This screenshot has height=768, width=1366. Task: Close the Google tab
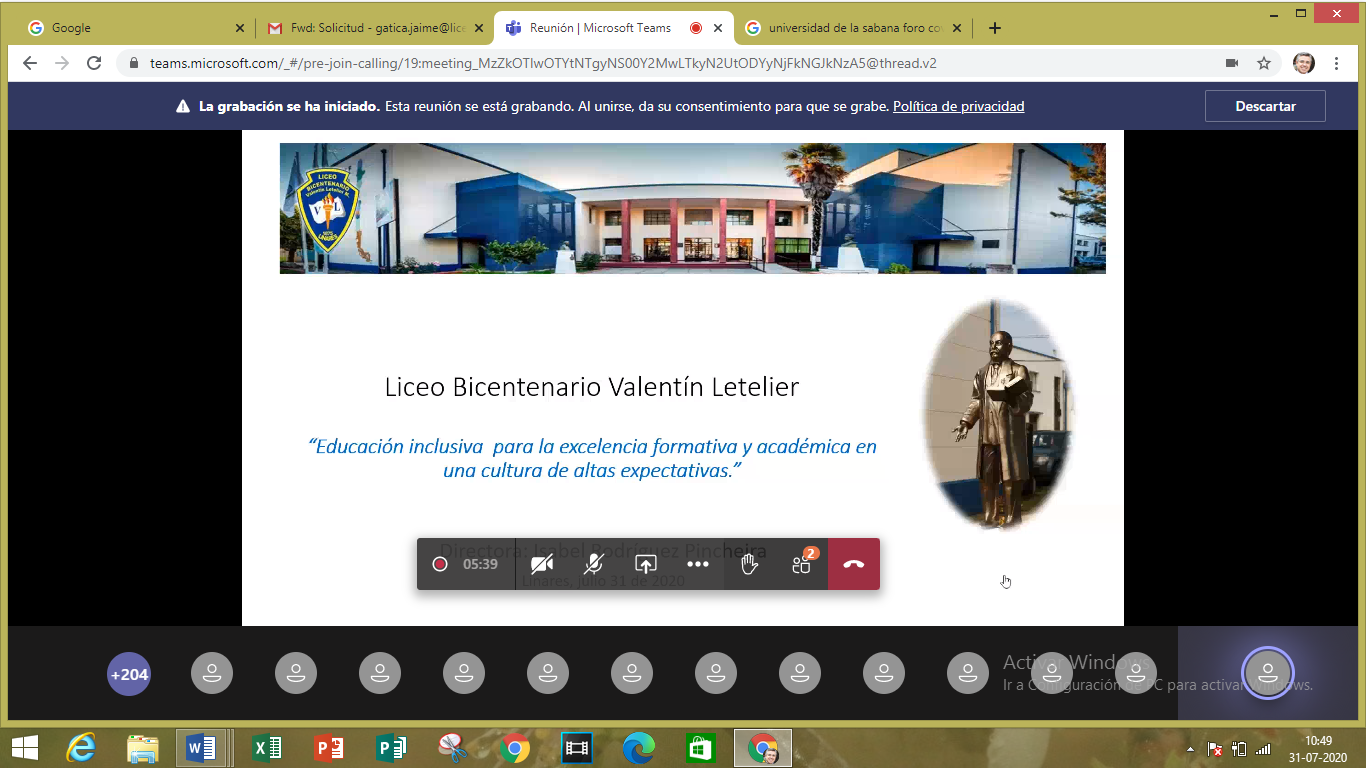click(x=238, y=28)
